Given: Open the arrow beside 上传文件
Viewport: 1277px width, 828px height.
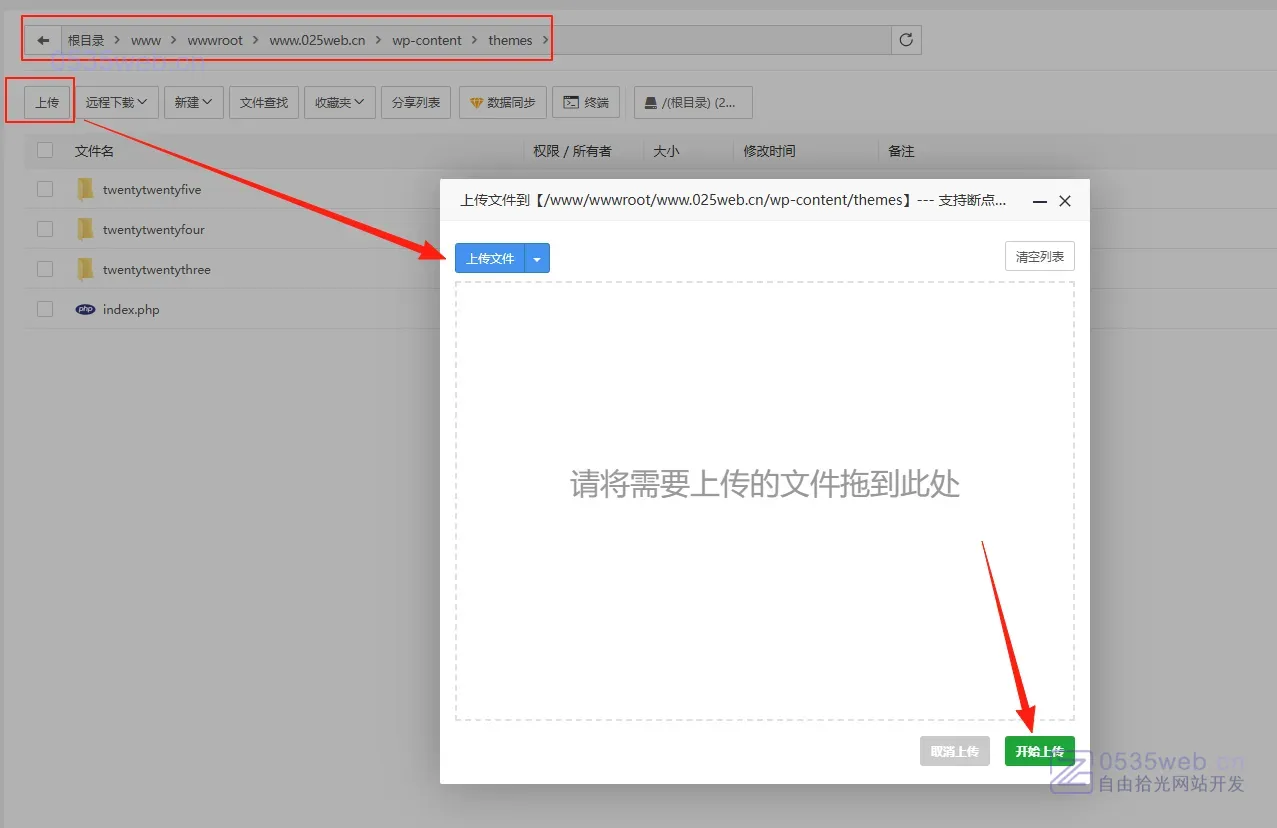Looking at the screenshot, I should click(x=537, y=259).
